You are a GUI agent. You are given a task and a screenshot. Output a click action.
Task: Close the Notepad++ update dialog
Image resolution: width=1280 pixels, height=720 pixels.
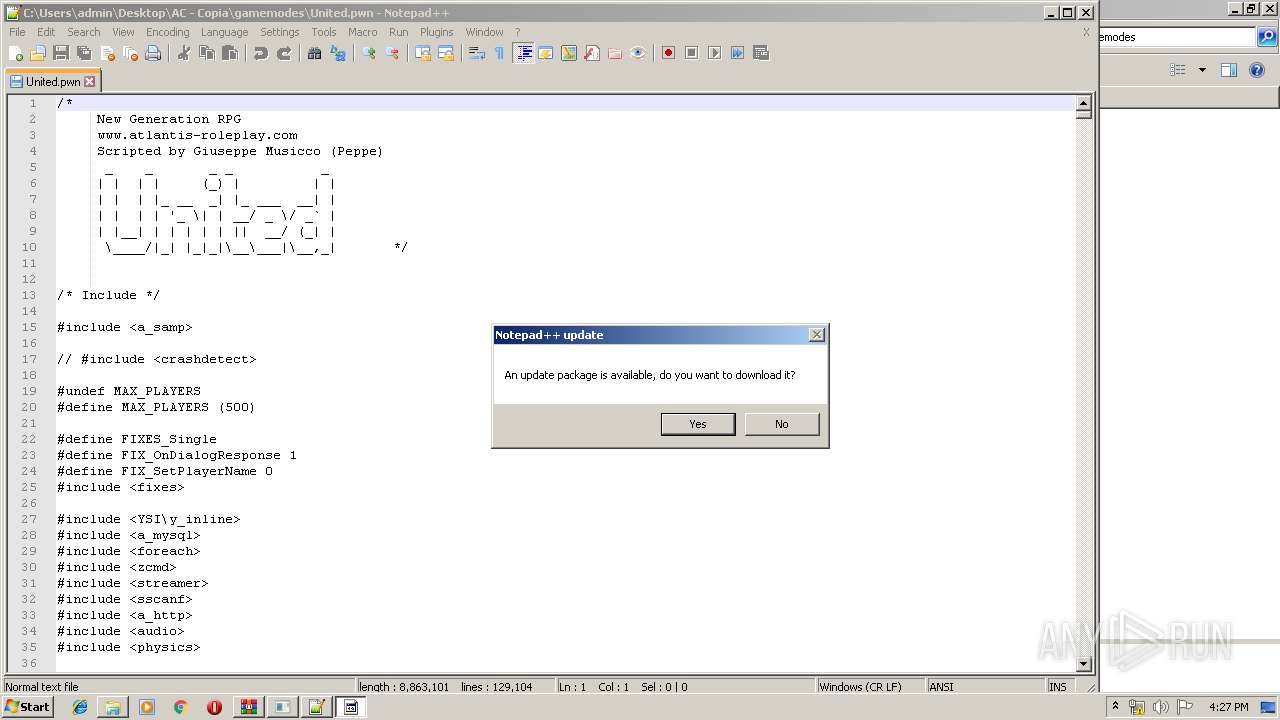point(817,335)
